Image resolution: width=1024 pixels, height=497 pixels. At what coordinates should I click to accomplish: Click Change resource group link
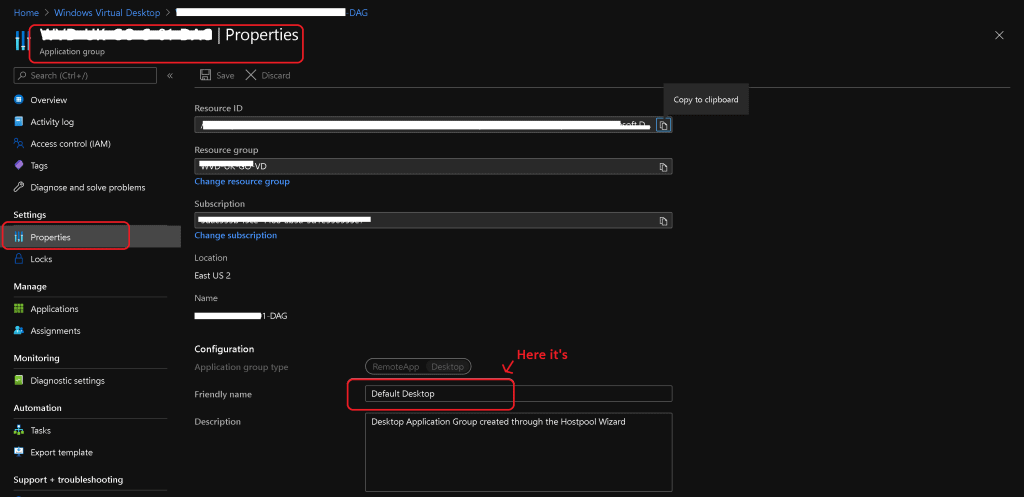tap(242, 181)
